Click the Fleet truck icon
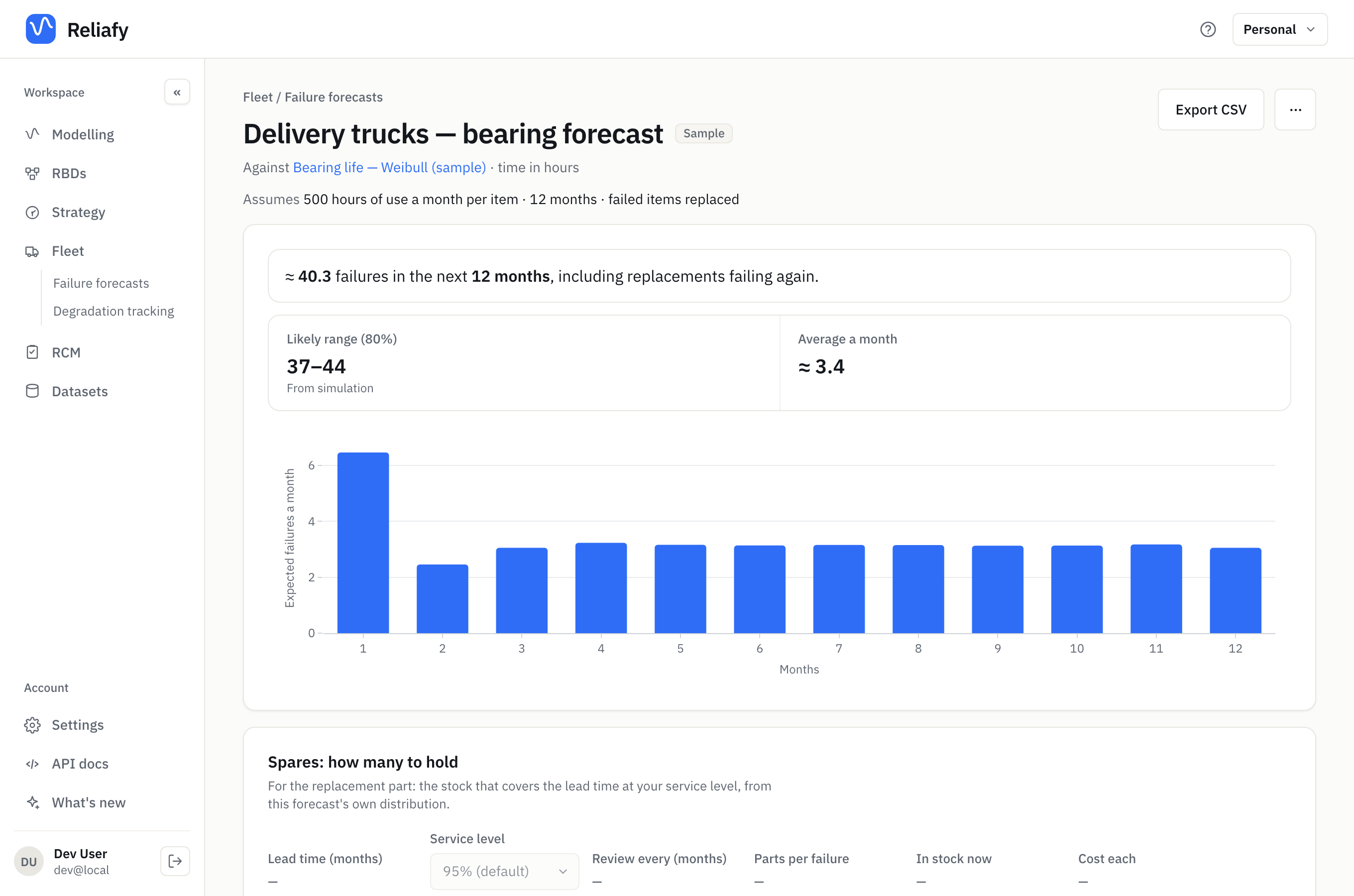 coord(32,251)
